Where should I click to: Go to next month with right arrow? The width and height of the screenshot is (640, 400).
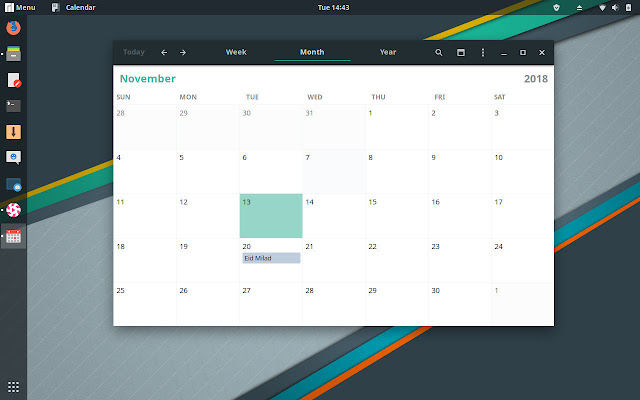tap(183, 52)
